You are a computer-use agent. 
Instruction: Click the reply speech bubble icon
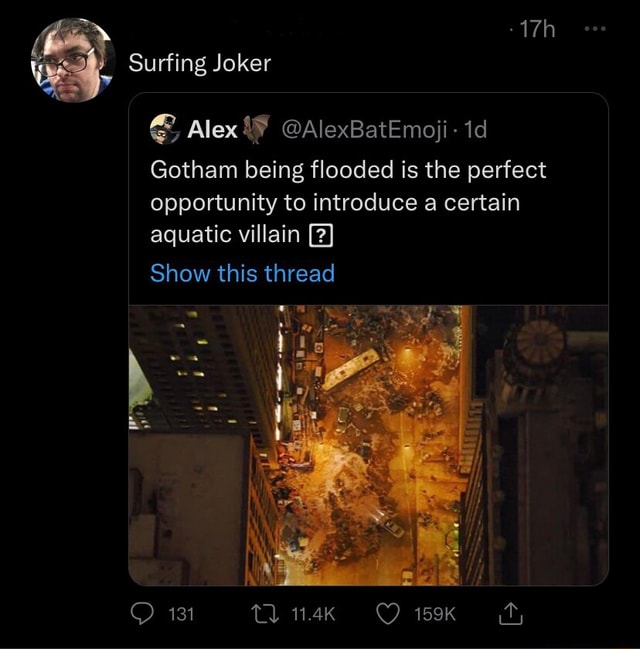pos(144,613)
